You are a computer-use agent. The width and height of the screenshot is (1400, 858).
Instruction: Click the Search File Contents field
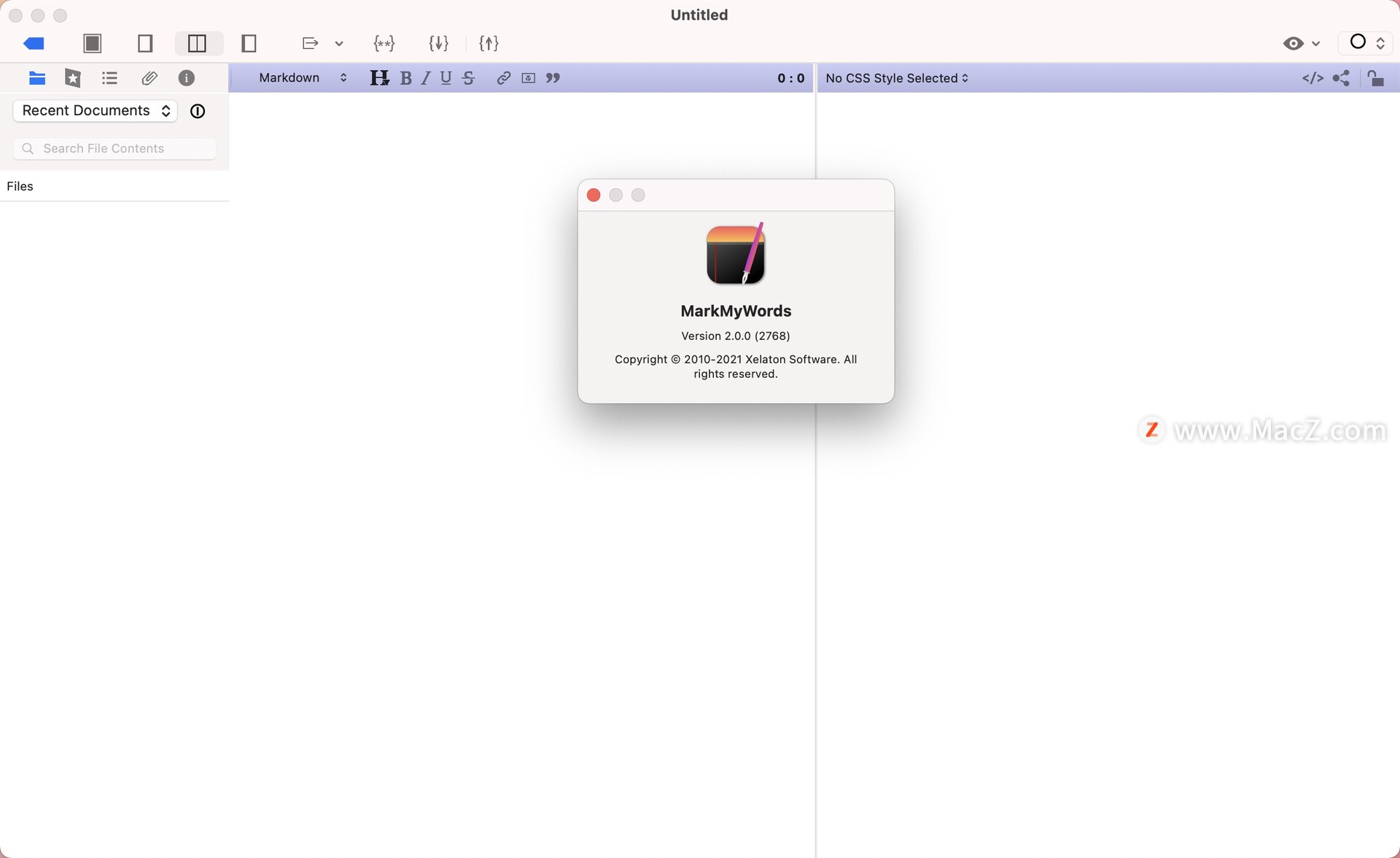click(114, 148)
